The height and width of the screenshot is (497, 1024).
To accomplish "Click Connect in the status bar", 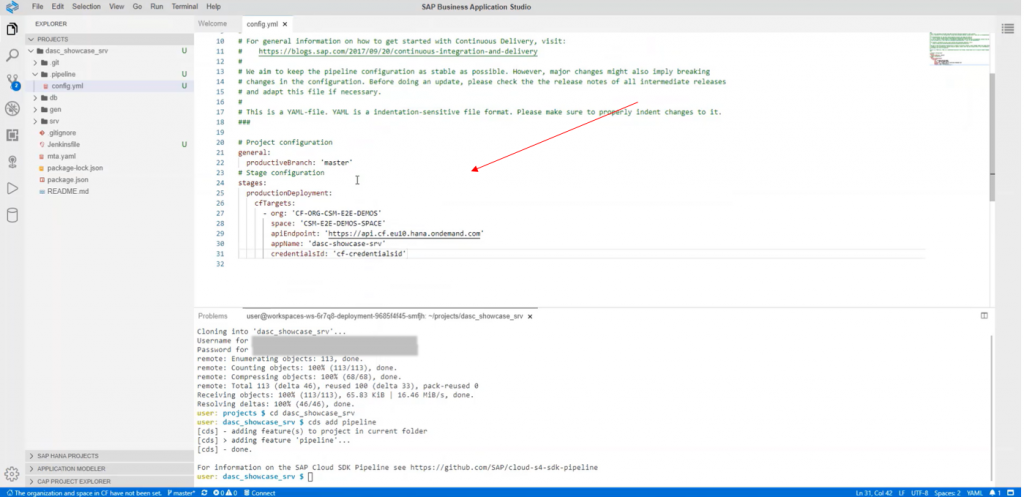I will [260, 493].
